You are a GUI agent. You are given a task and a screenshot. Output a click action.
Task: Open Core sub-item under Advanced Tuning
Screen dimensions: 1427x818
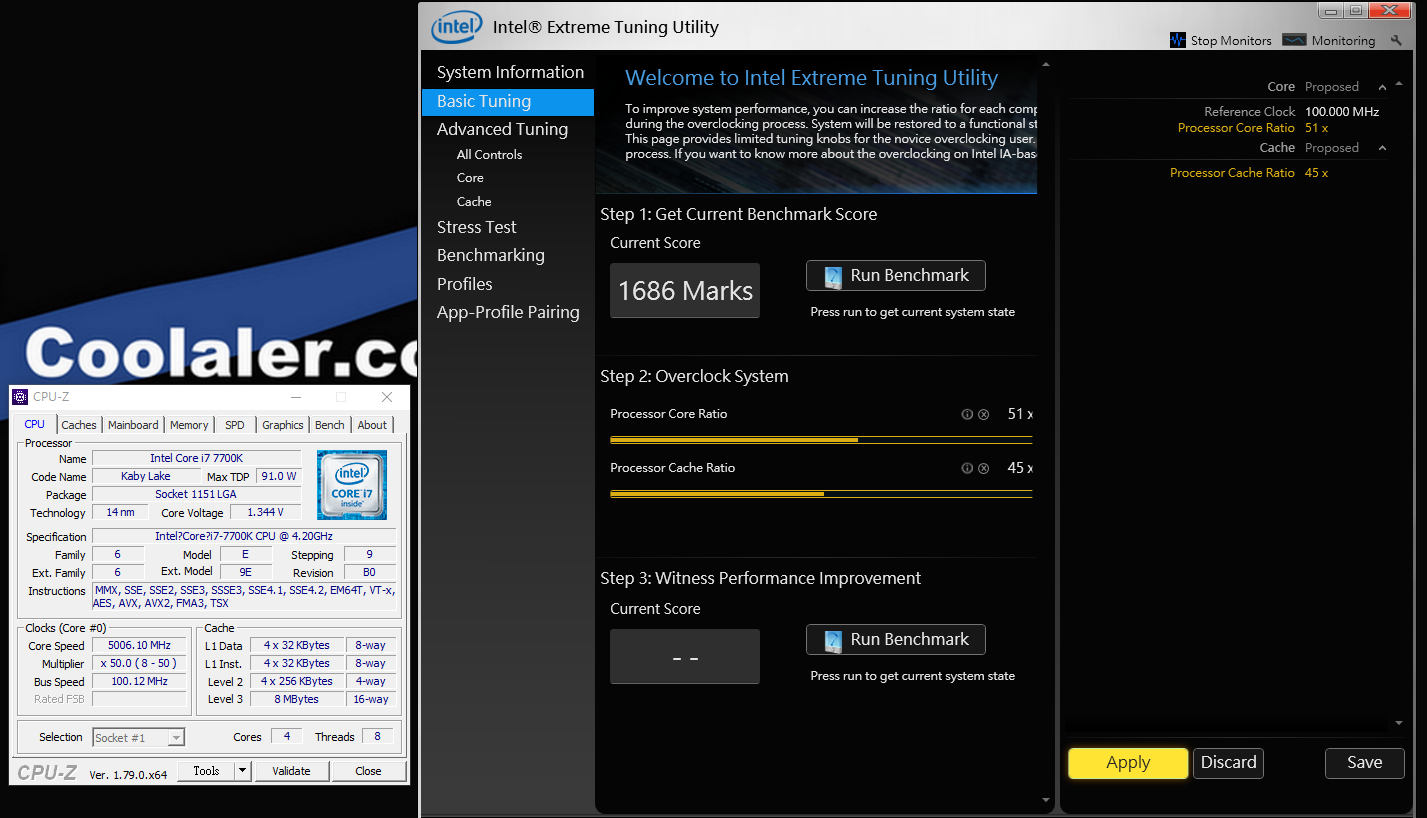[x=470, y=178]
